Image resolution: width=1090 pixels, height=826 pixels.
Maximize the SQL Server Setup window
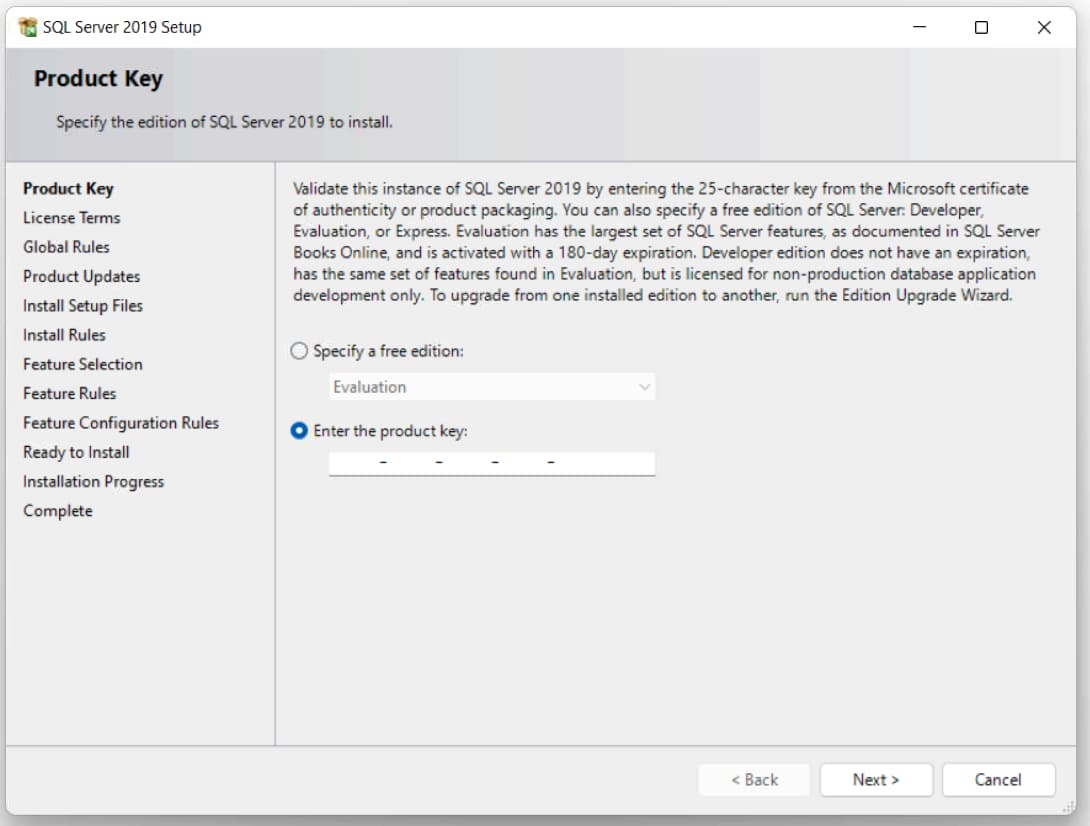coord(981,28)
